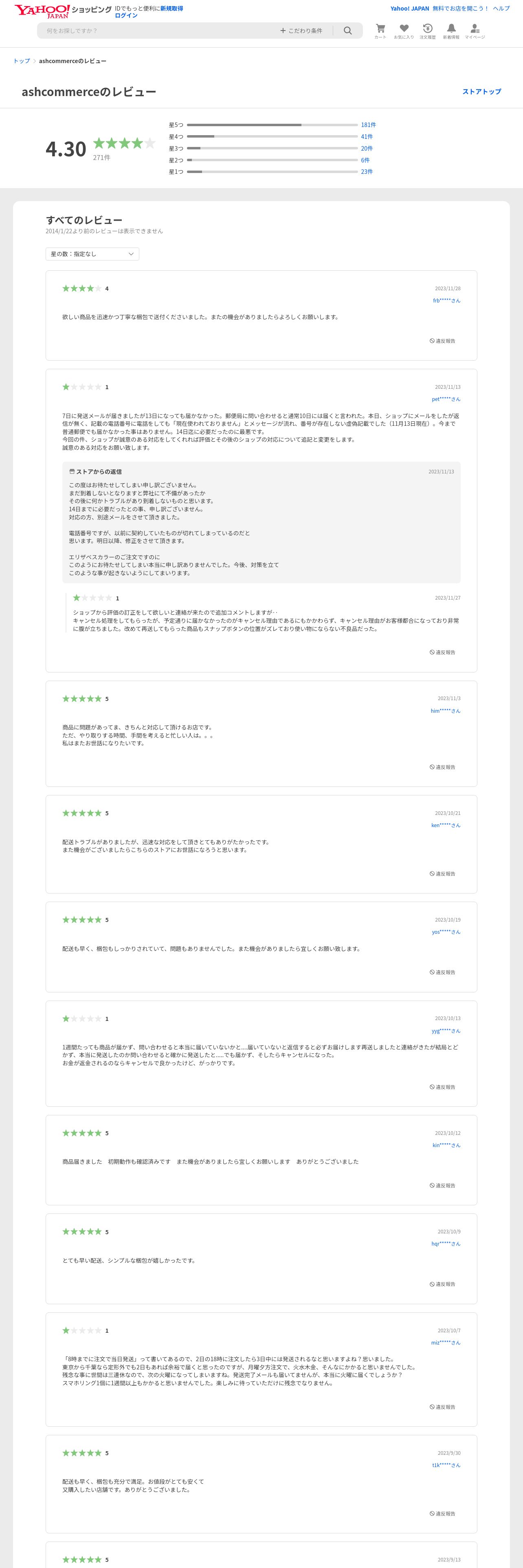Click the 新規取得 link

click(x=172, y=9)
